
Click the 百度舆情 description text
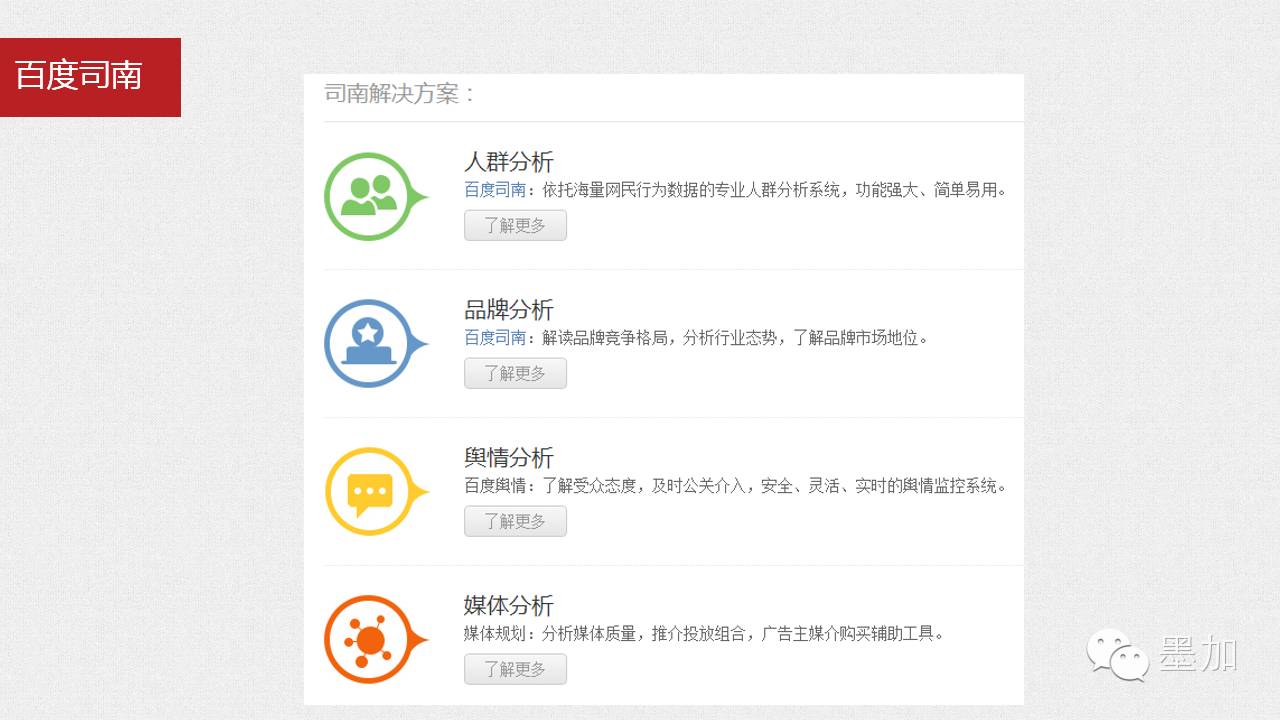[x=736, y=486]
